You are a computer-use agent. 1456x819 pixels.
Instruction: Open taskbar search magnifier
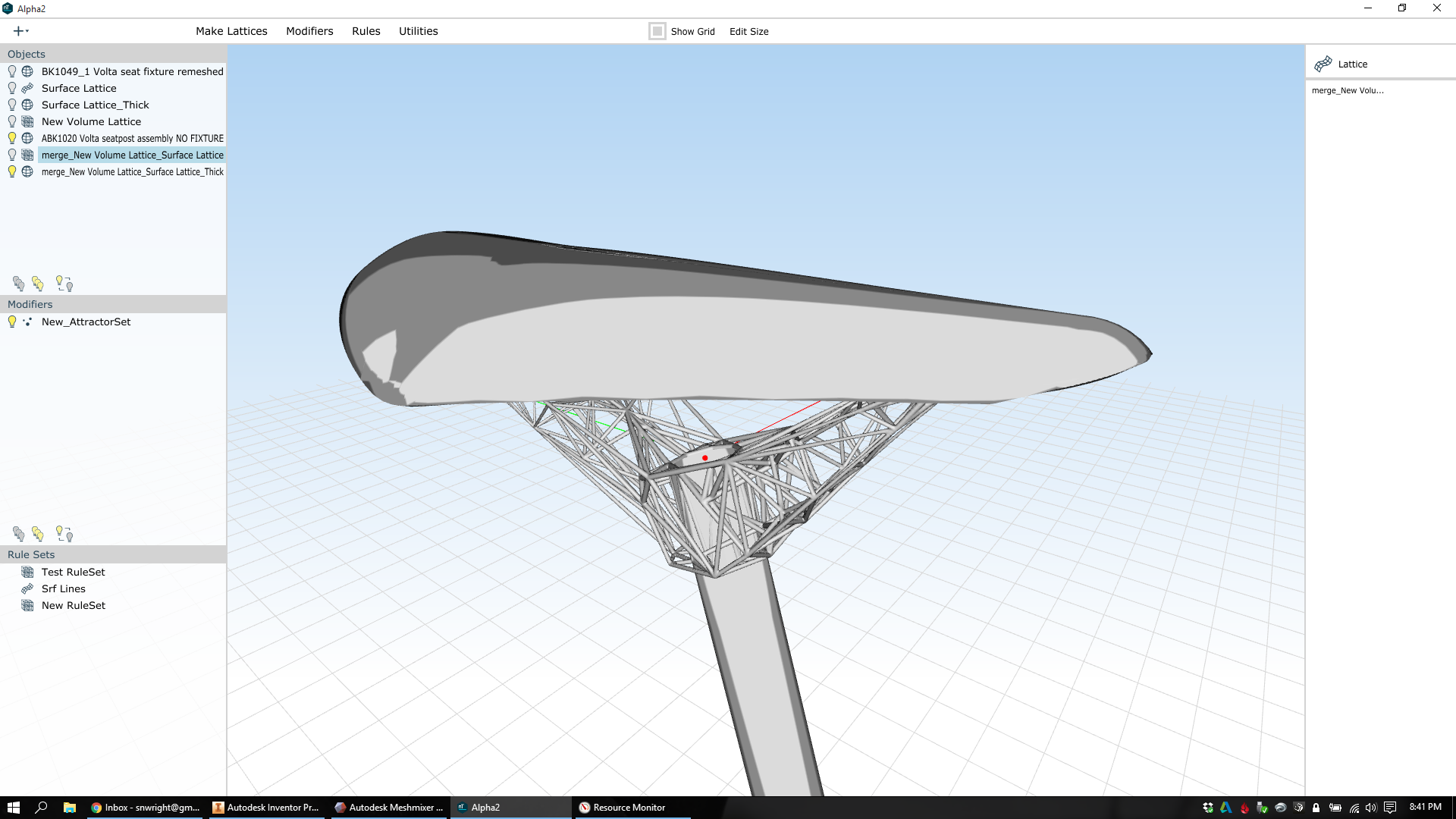41,808
